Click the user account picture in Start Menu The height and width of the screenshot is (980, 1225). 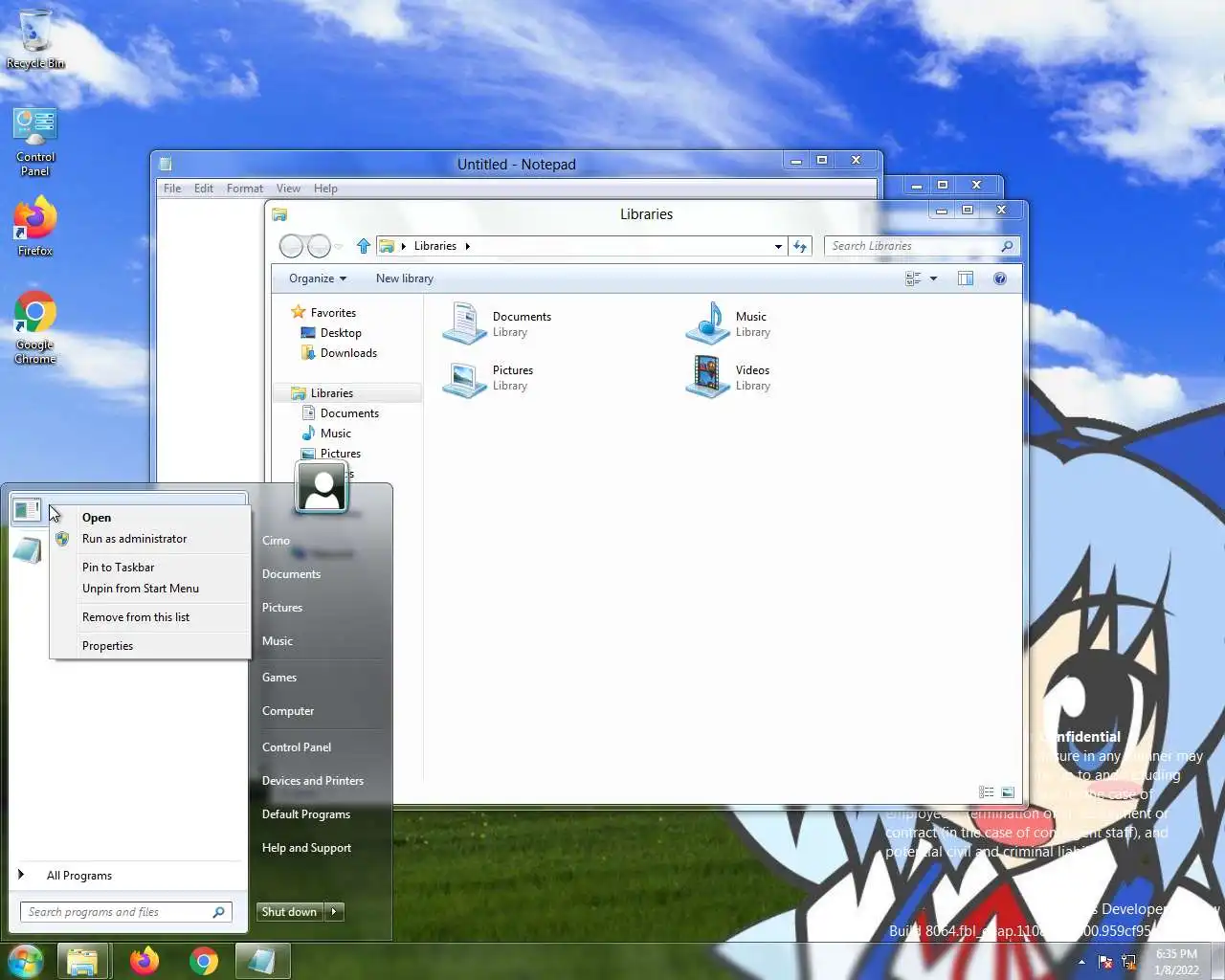tap(322, 487)
